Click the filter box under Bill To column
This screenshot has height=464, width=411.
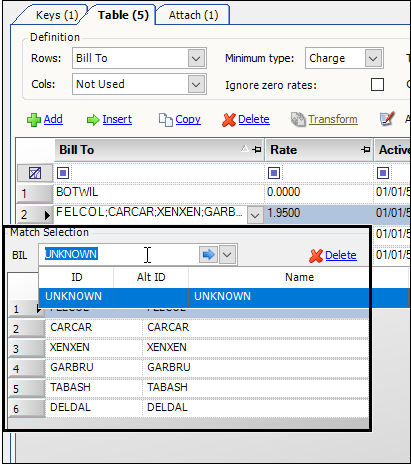63,173
